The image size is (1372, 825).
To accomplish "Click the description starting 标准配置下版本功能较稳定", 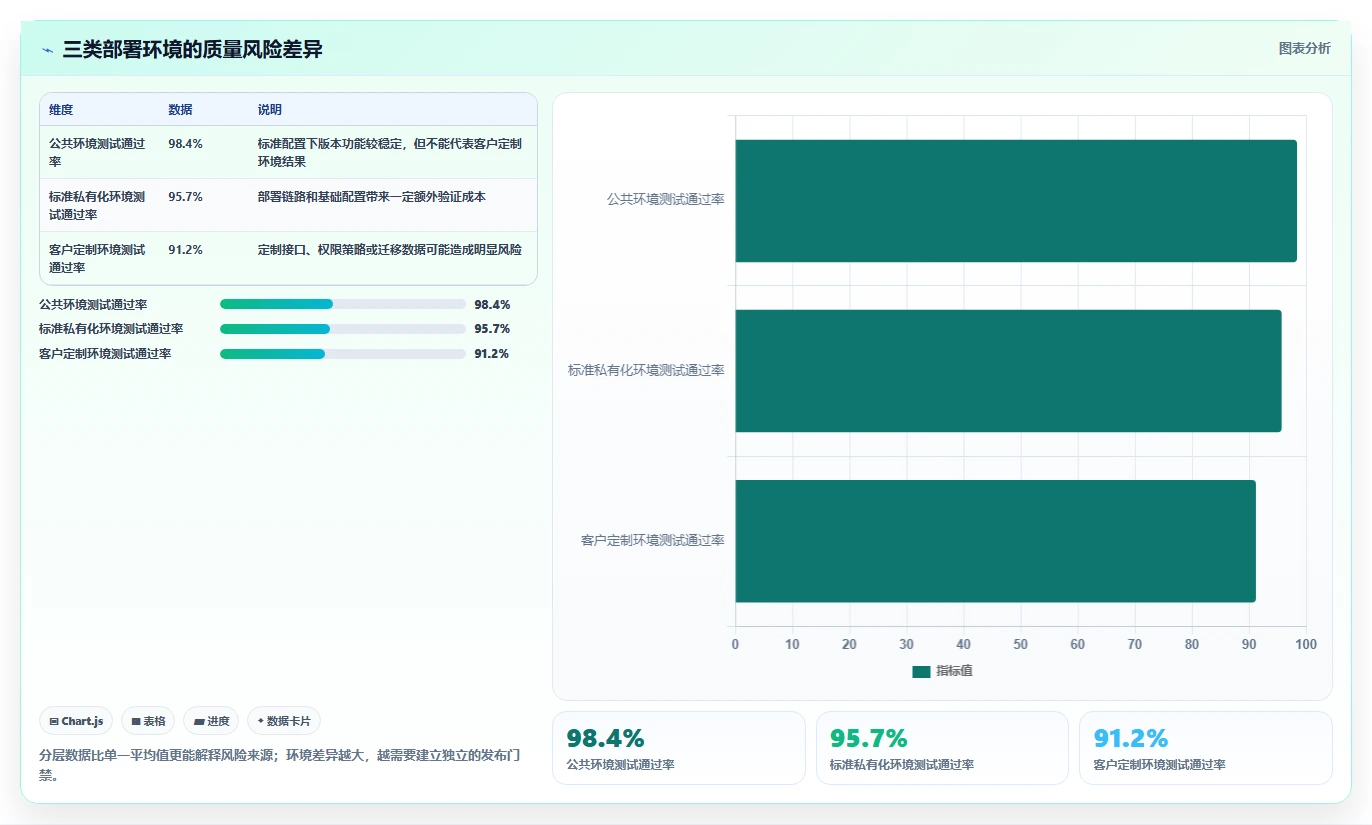I will click(x=390, y=153).
